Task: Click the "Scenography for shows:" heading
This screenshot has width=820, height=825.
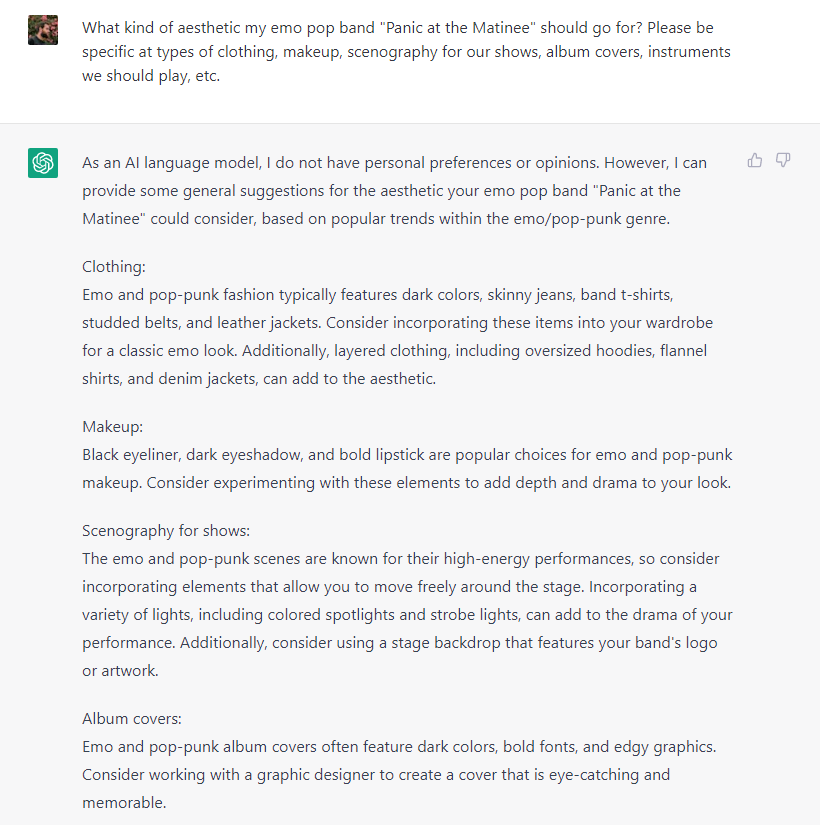Action: pos(166,531)
